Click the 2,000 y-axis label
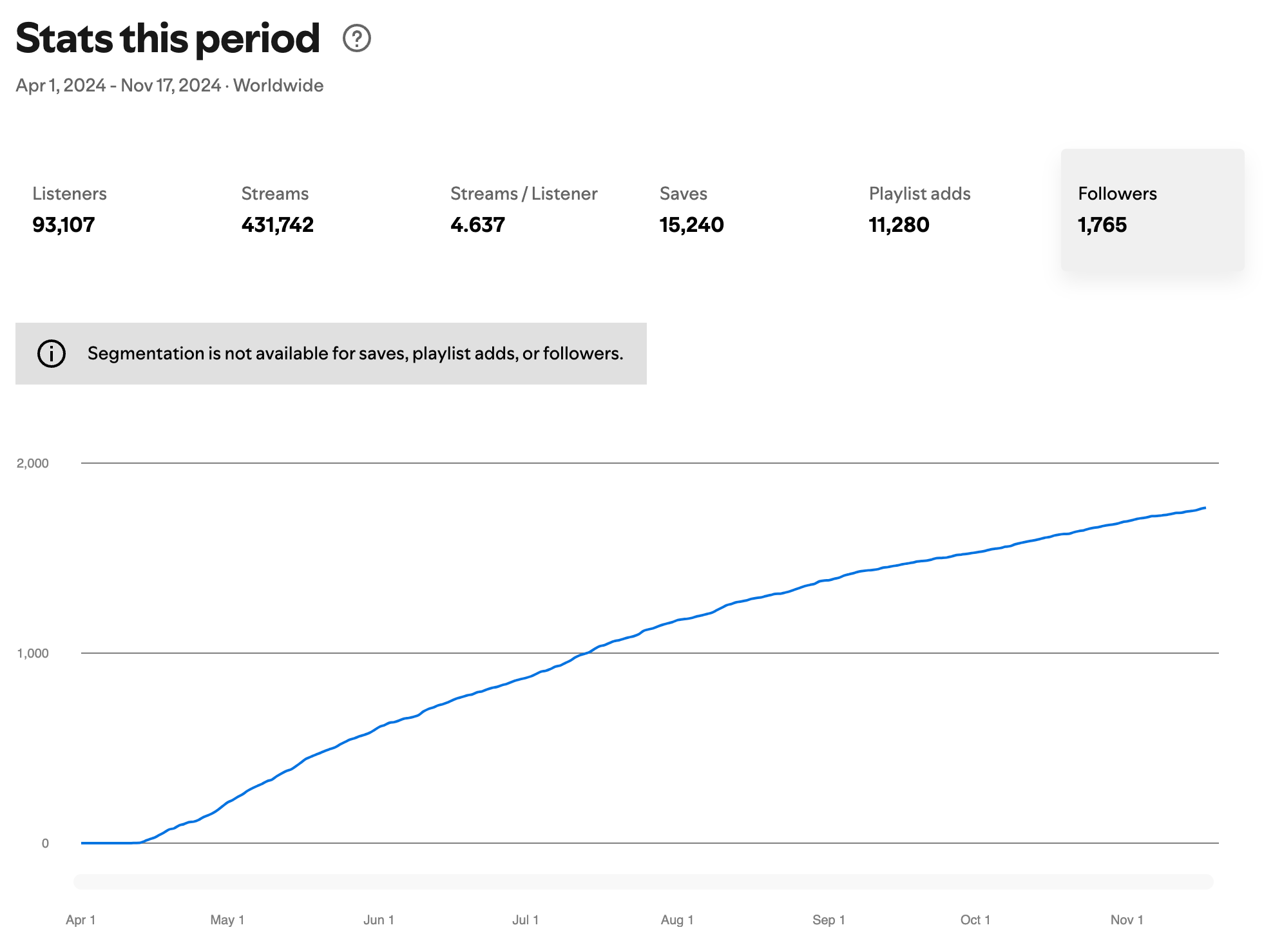The height and width of the screenshot is (952, 1264). coord(33,463)
